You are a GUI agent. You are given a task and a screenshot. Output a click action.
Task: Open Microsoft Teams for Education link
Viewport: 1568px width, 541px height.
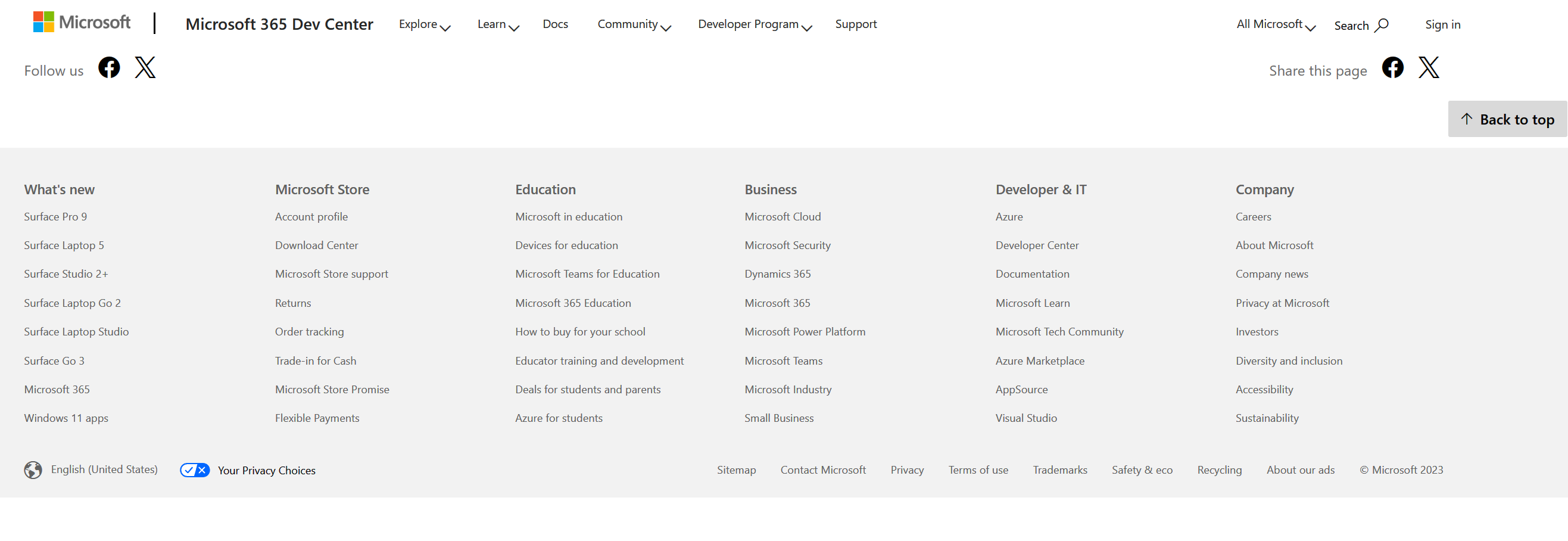(x=587, y=273)
